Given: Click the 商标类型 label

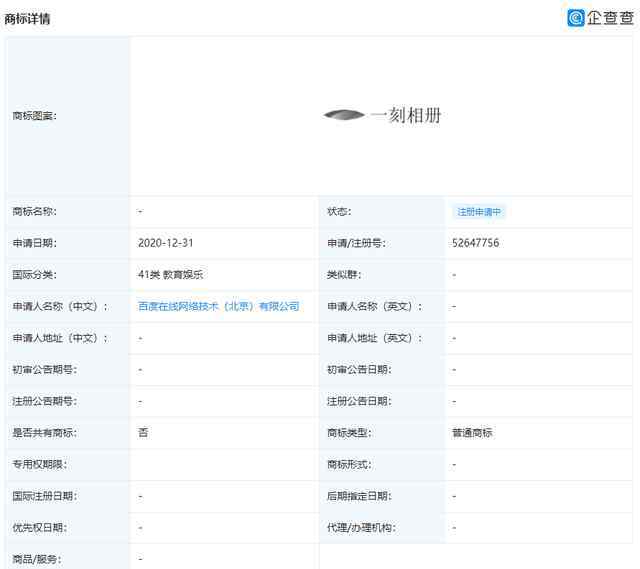Looking at the screenshot, I should [x=349, y=433].
